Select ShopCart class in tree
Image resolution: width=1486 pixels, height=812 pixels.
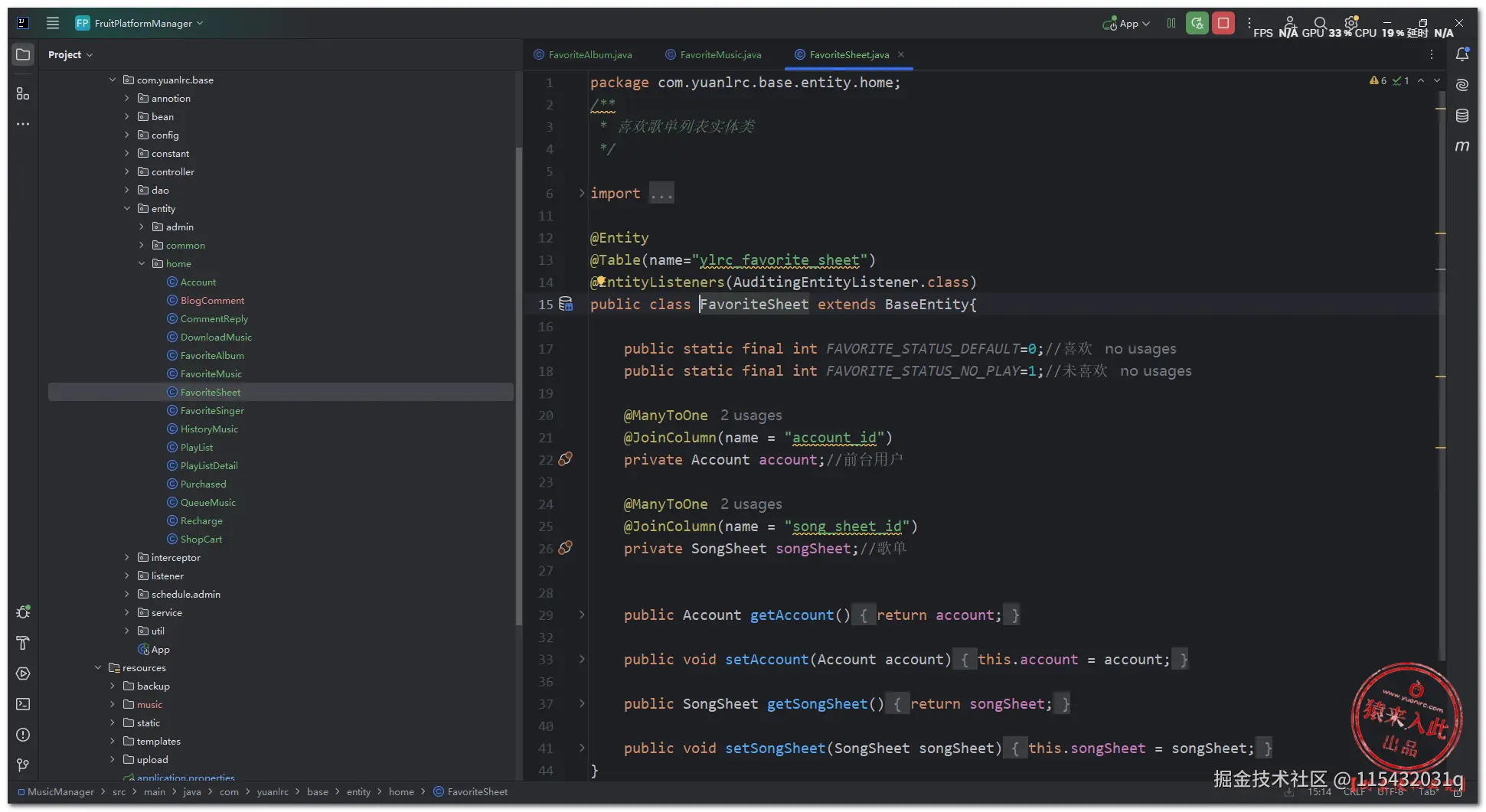click(x=201, y=539)
